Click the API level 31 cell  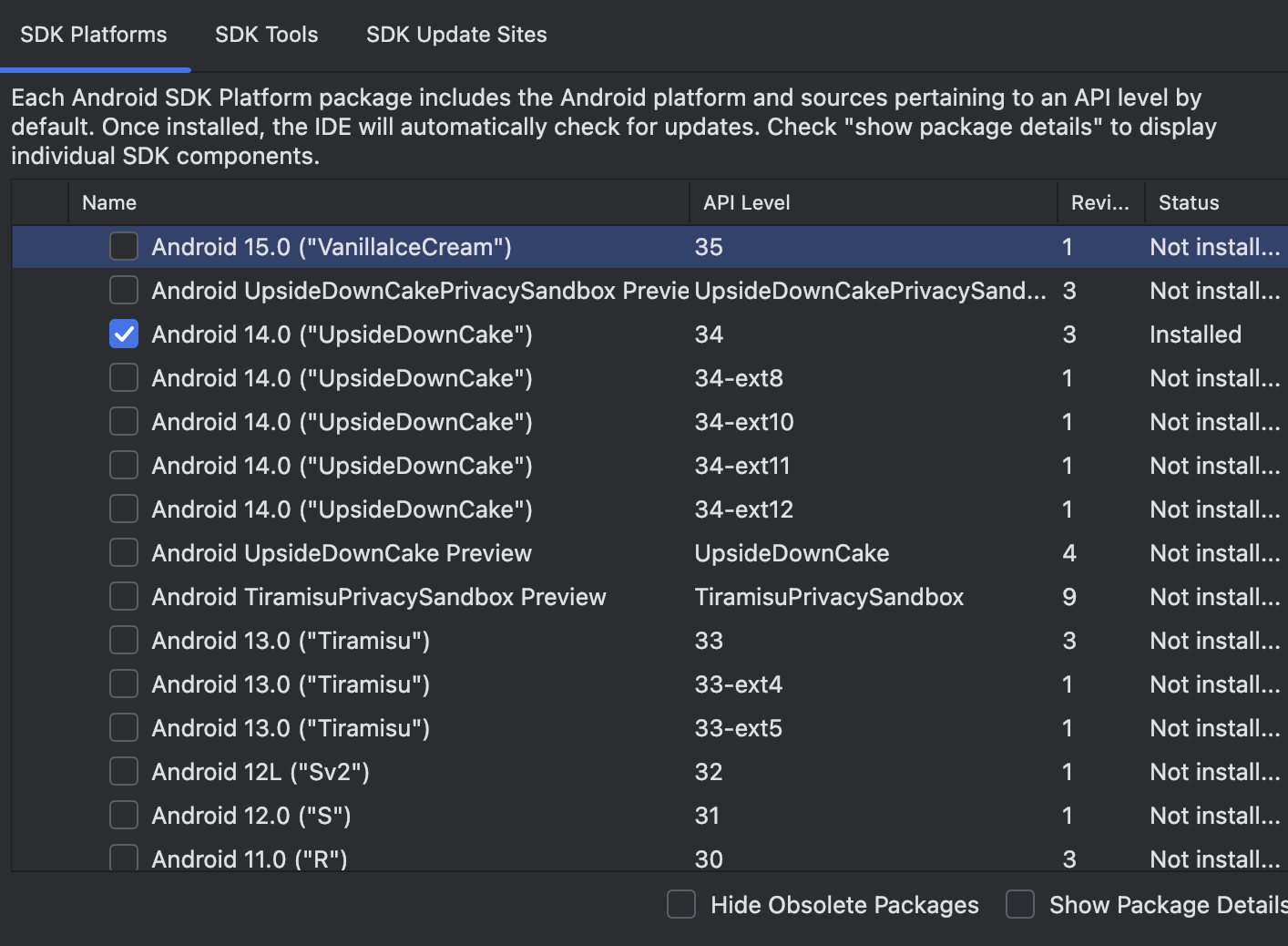[707, 816]
